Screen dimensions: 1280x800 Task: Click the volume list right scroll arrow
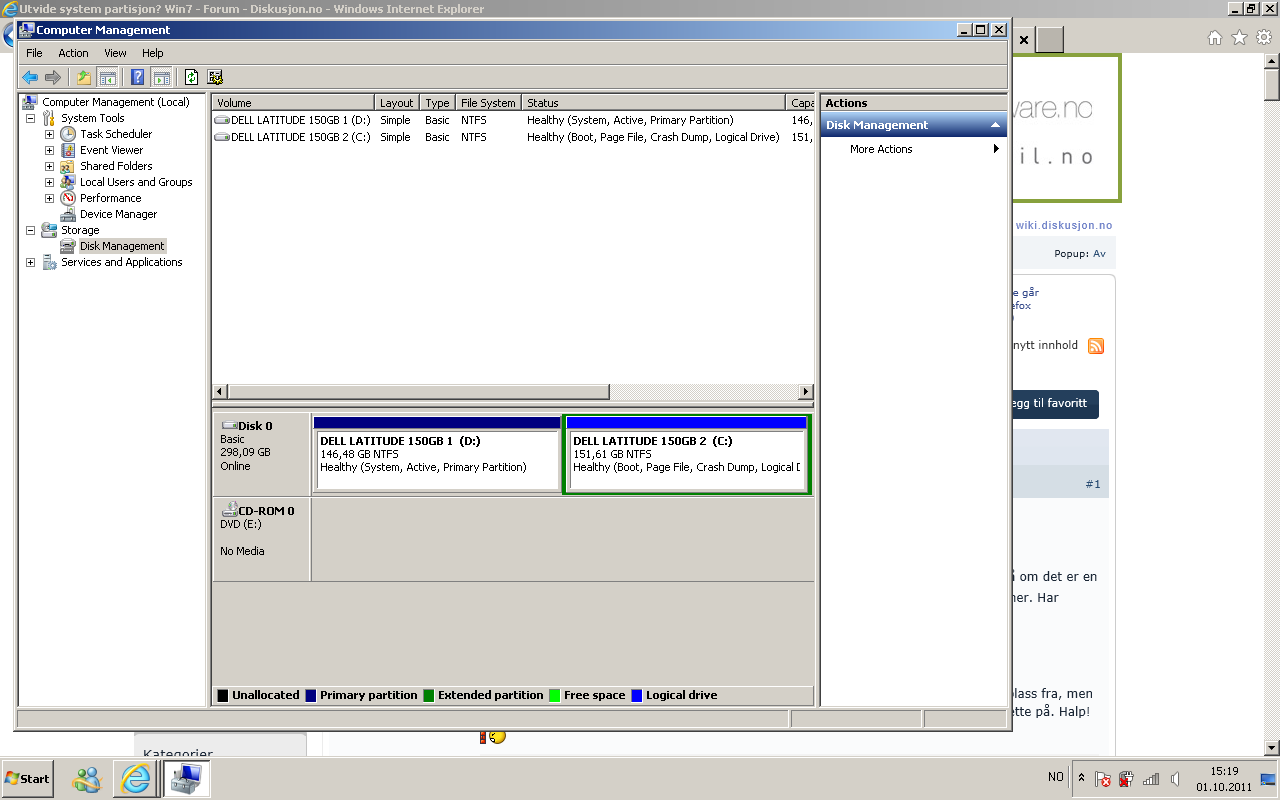coord(806,392)
